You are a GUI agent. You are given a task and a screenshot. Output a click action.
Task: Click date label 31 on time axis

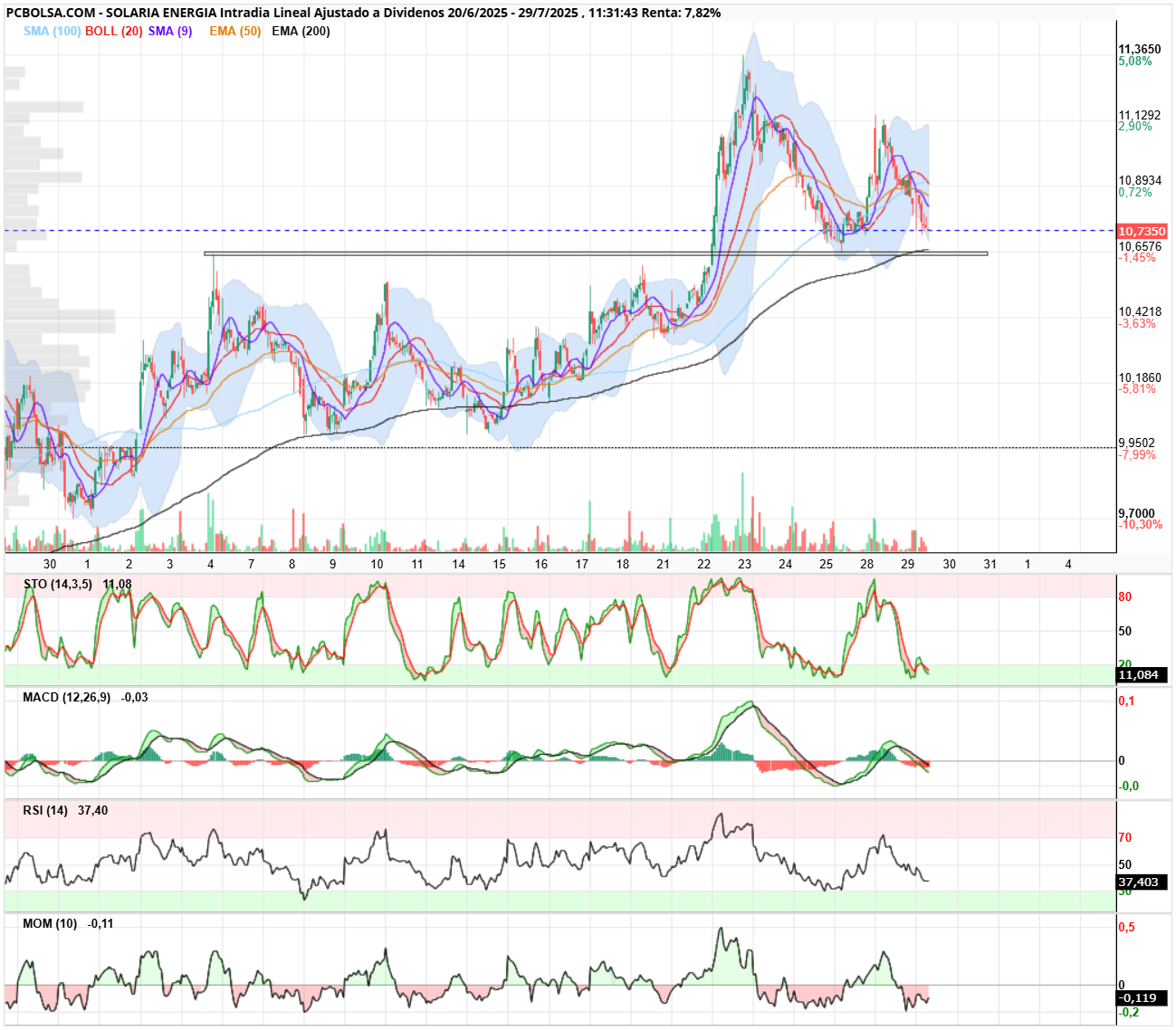990,564
